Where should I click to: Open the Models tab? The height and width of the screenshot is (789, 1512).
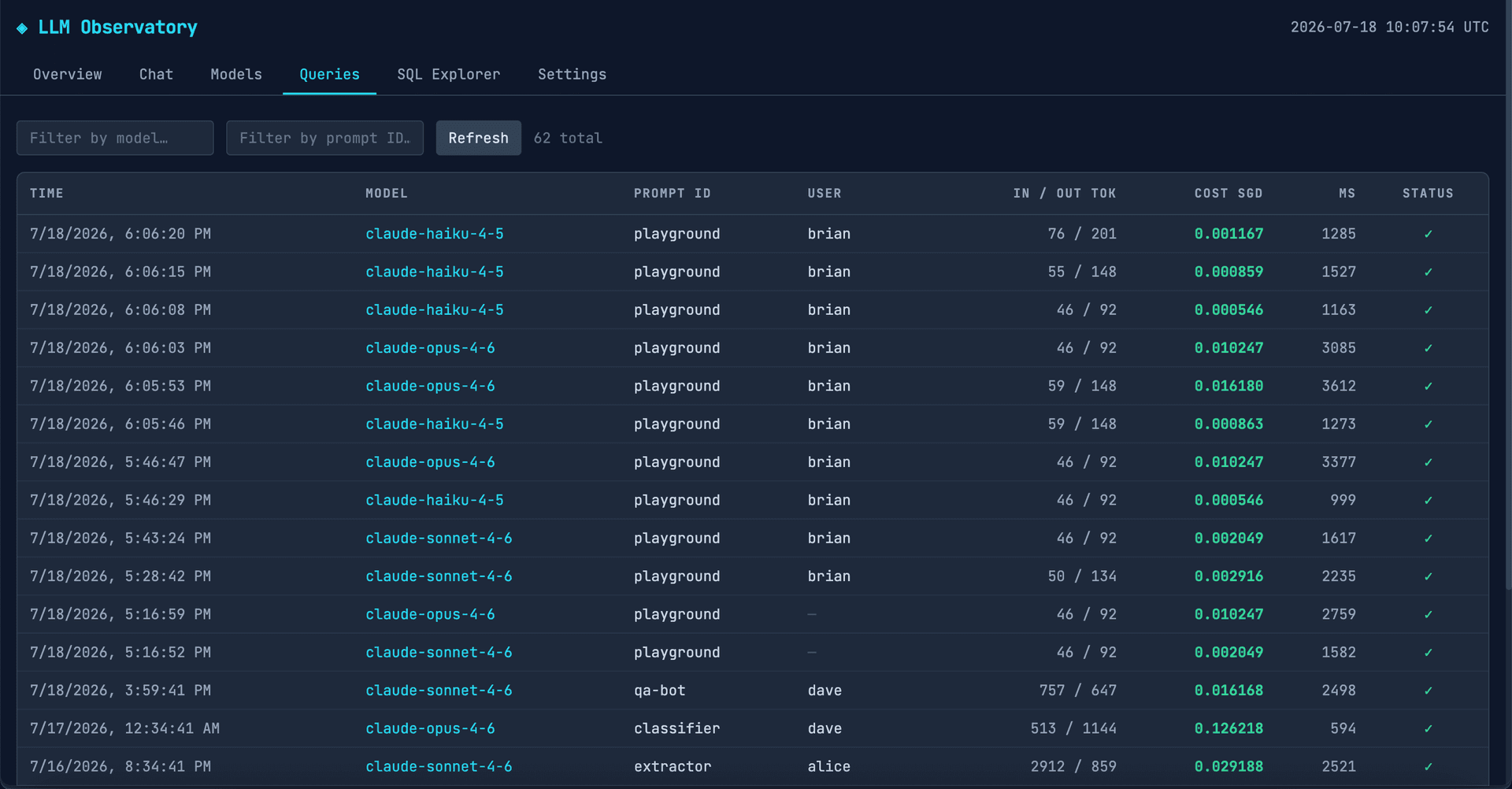pyautogui.click(x=236, y=74)
